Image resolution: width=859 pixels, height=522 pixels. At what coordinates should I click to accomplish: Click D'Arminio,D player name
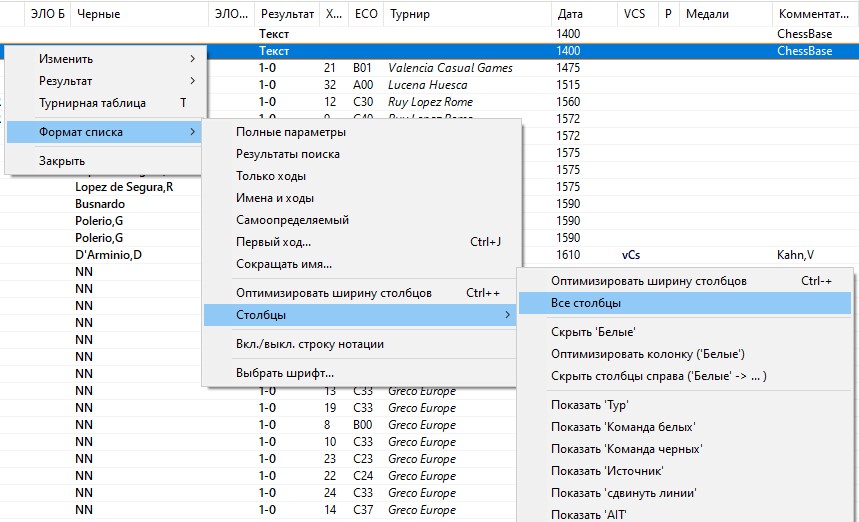108,255
